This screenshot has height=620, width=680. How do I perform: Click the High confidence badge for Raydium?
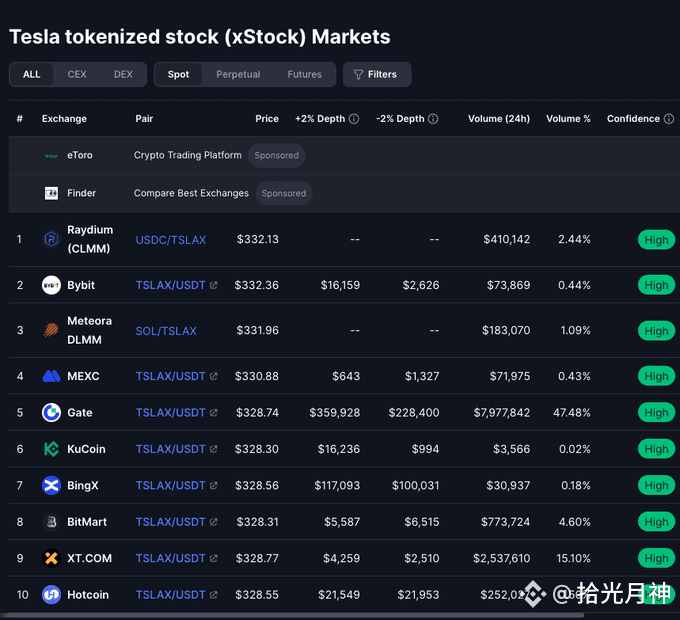point(656,240)
